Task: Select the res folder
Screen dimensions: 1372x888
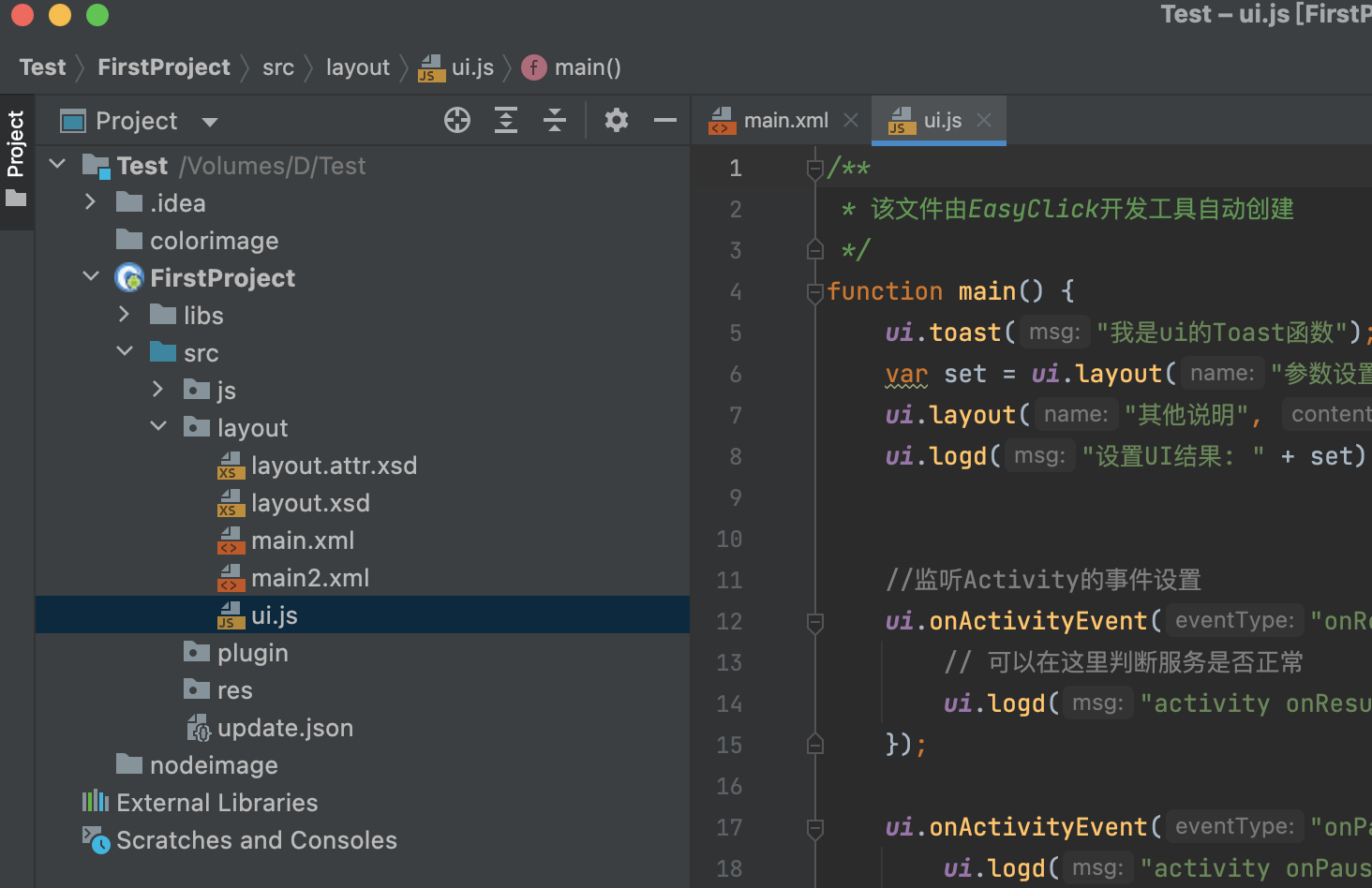Action: pos(235,690)
